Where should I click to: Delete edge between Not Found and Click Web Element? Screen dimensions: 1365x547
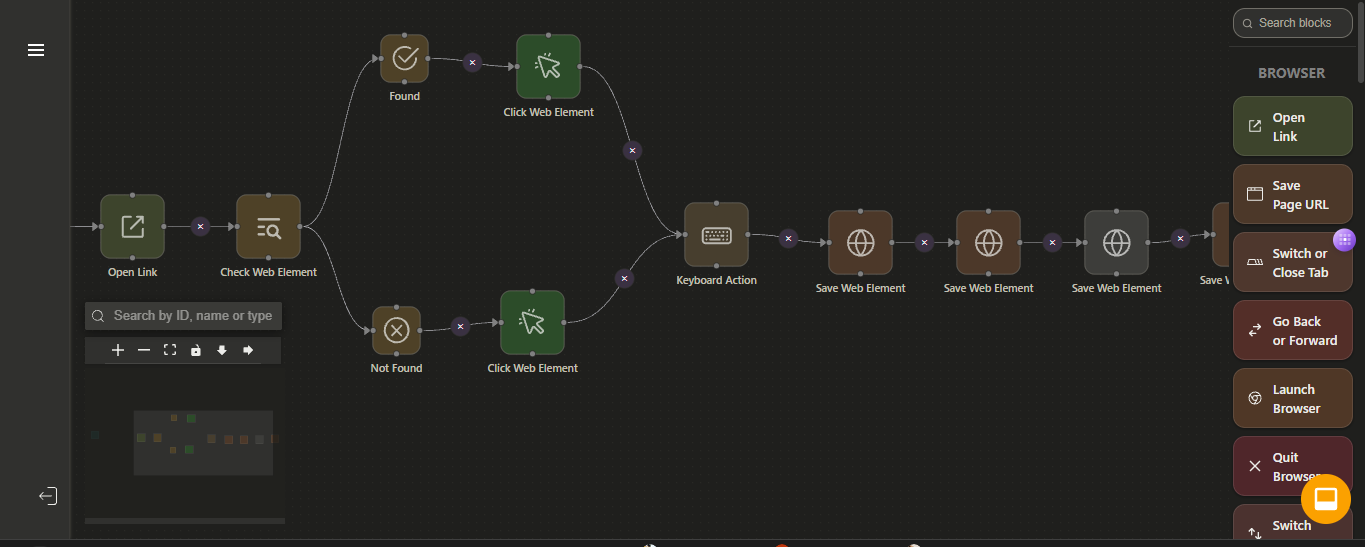(460, 326)
